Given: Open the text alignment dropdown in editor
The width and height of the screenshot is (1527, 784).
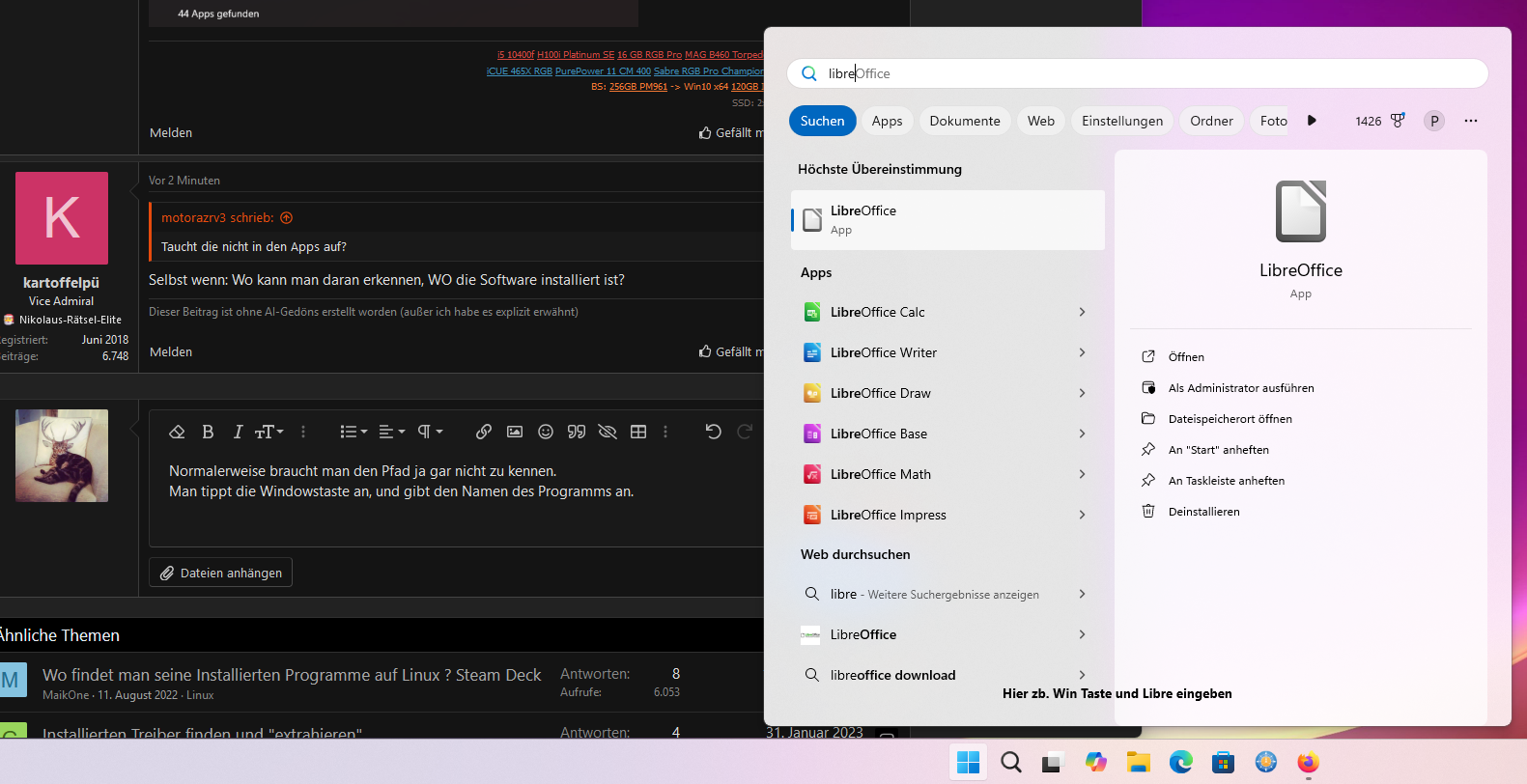Looking at the screenshot, I should tap(391, 432).
